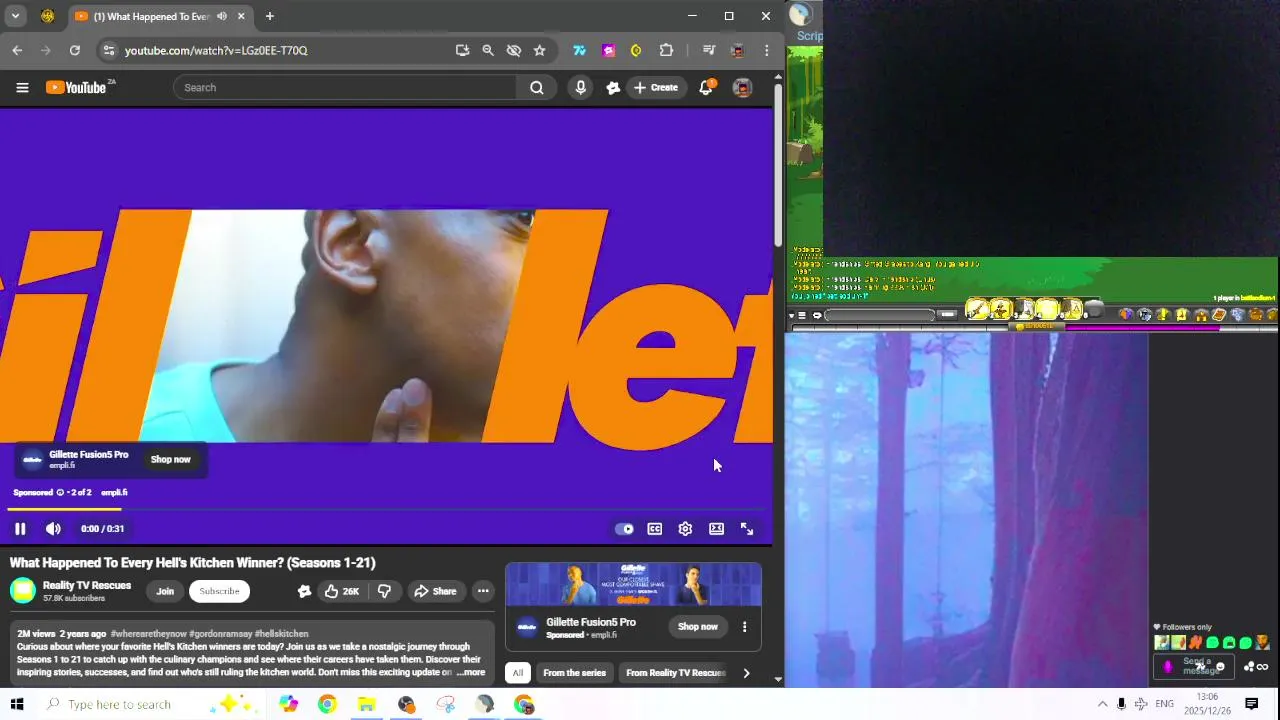The width and height of the screenshot is (1280, 720).
Task: Mute the YouTube tab audio icon
Action: click(x=221, y=16)
